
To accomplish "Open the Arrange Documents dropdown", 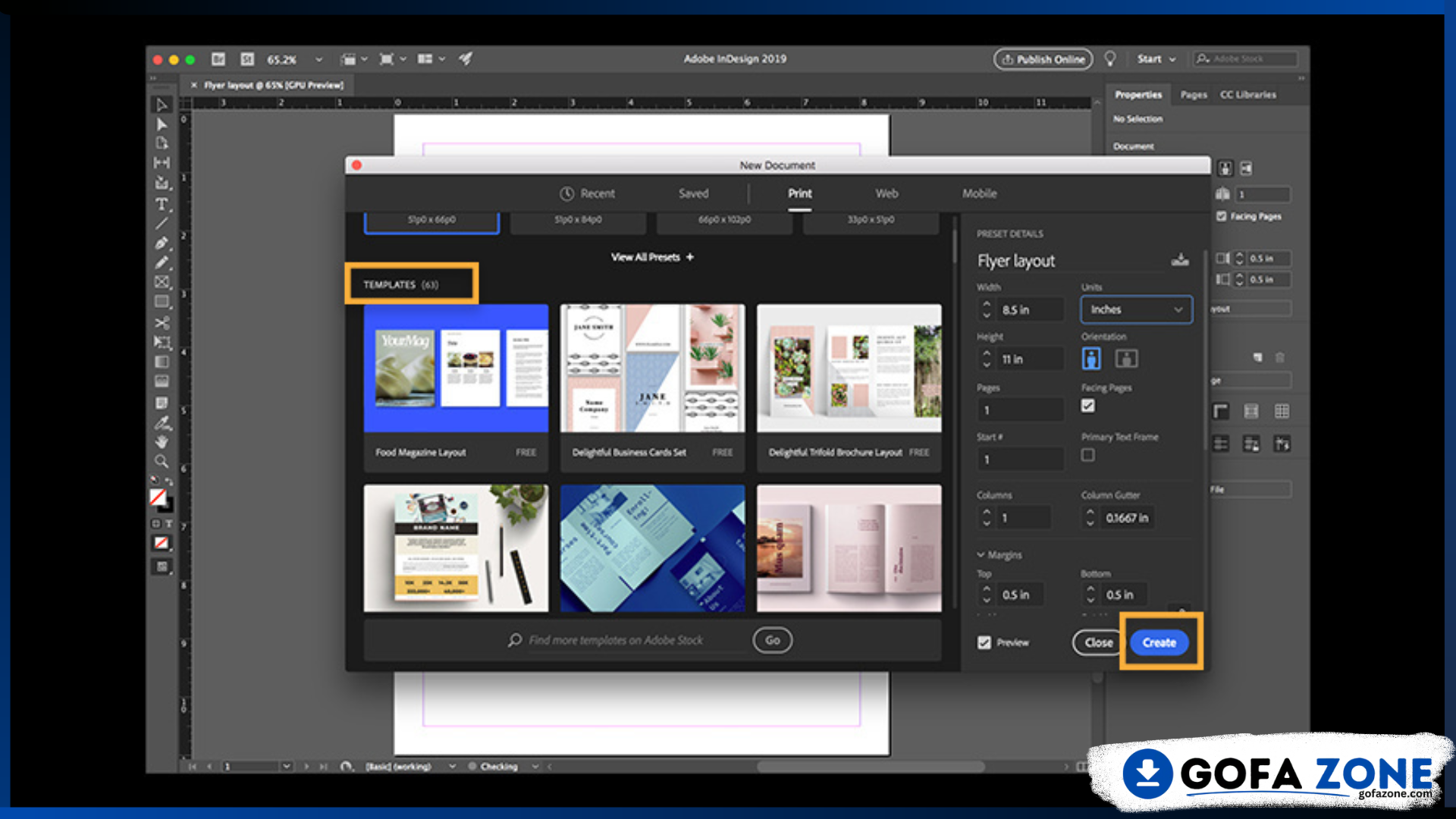I will [431, 58].
